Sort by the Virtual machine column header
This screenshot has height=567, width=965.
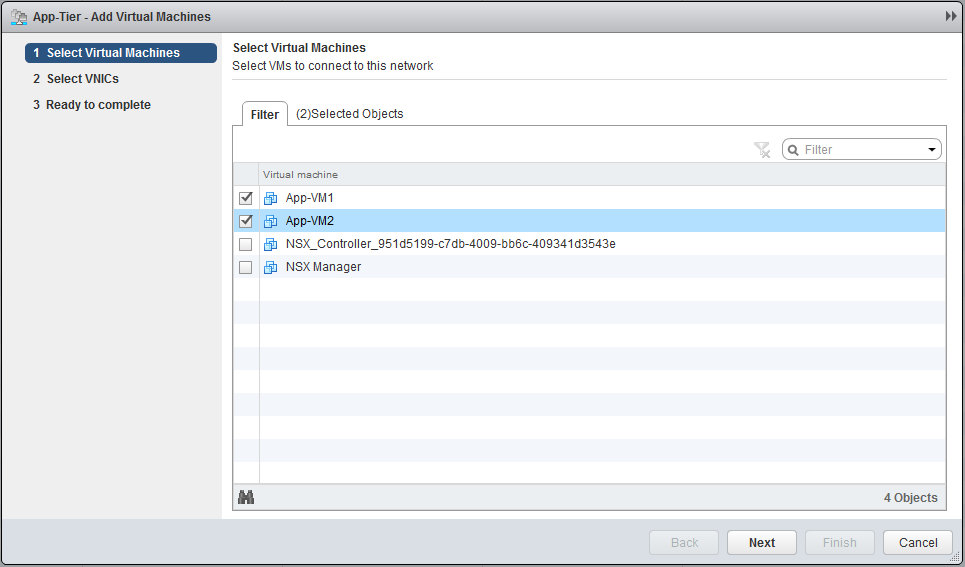point(300,175)
